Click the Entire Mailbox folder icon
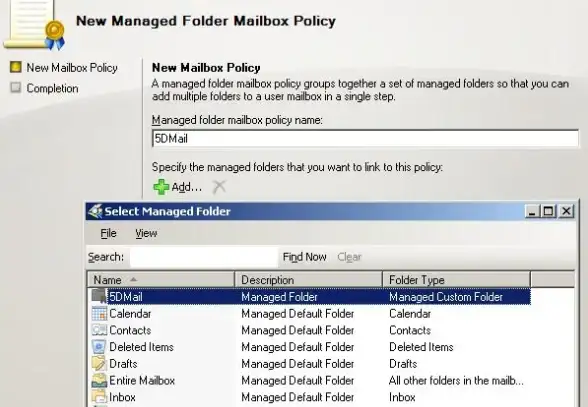Image resolution: width=588 pixels, height=407 pixels. click(99, 380)
